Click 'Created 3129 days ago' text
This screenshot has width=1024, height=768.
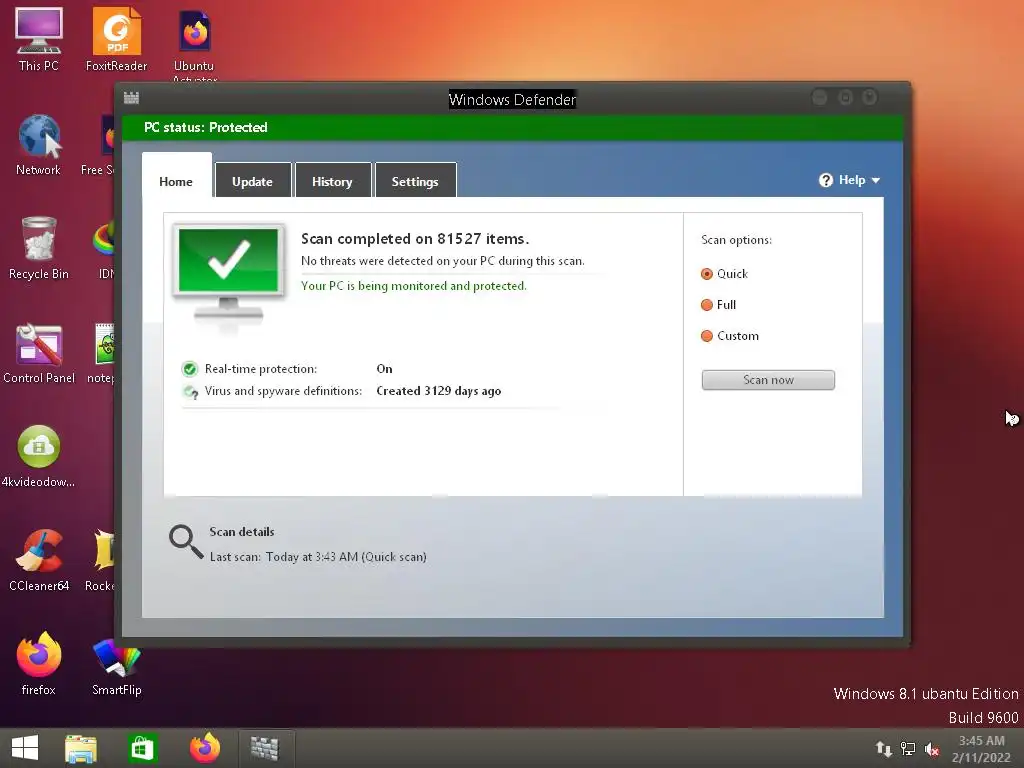click(439, 391)
